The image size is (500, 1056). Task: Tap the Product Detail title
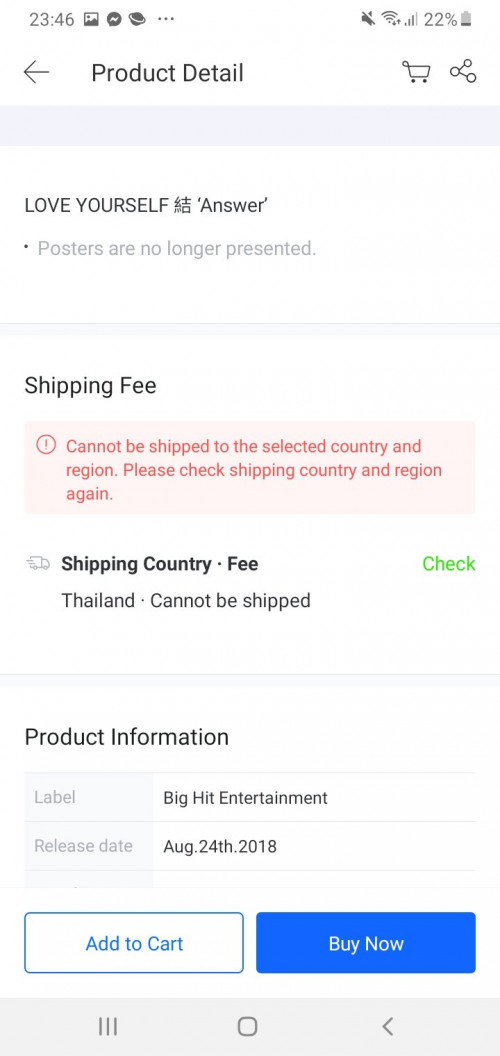[x=167, y=73]
